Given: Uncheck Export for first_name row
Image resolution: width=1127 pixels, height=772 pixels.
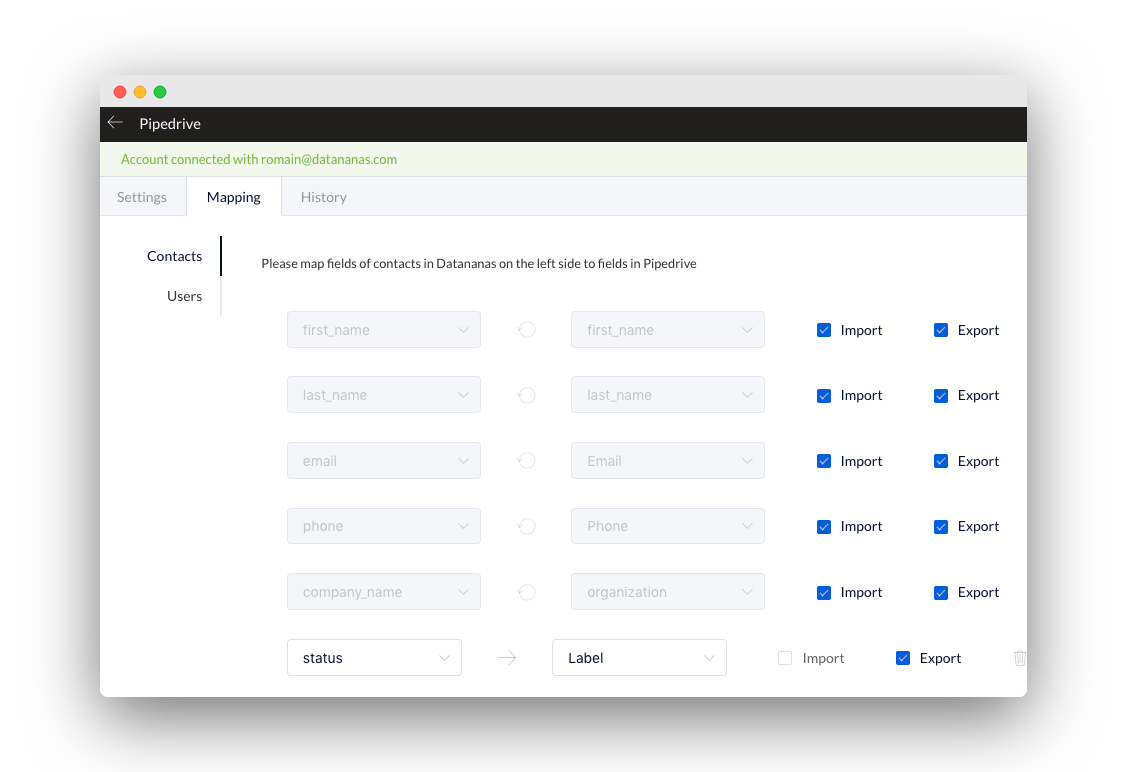Looking at the screenshot, I should click(x=941, y=330).
